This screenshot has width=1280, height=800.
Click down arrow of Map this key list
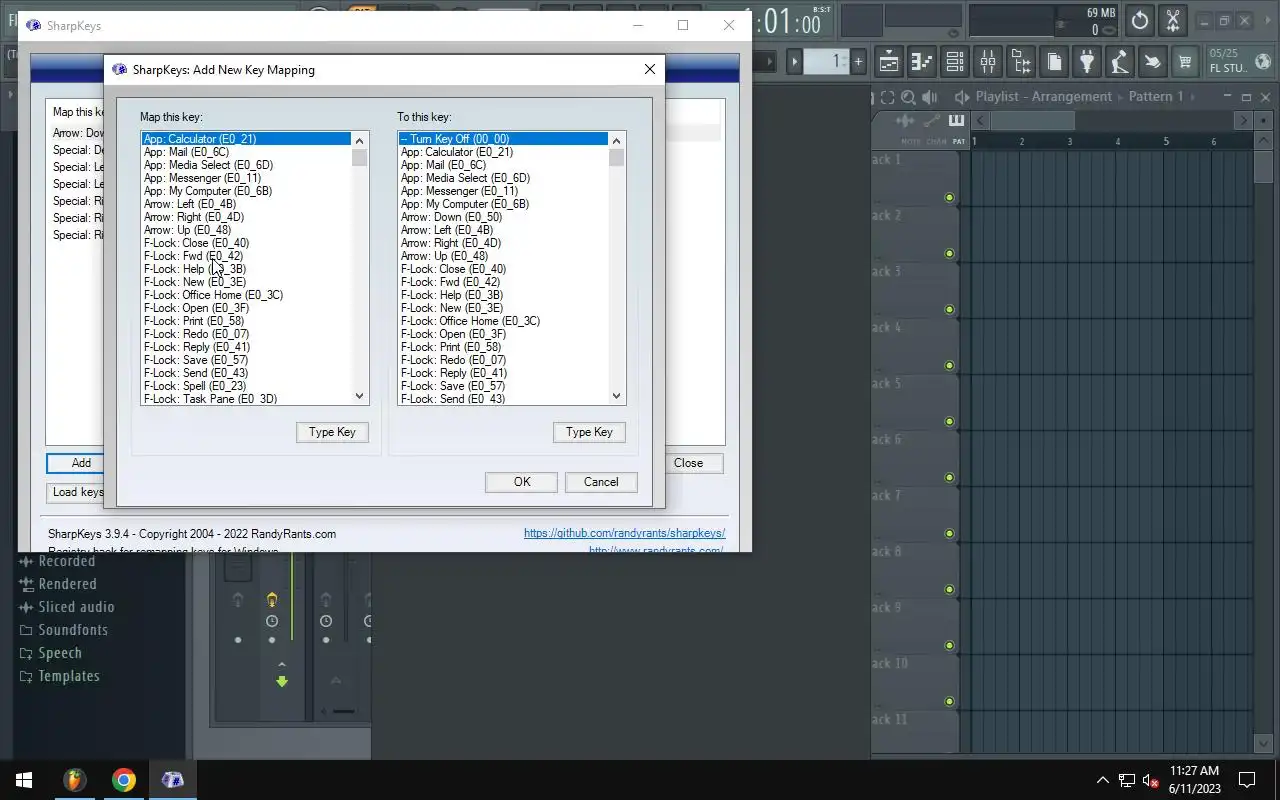pos(360,396)
